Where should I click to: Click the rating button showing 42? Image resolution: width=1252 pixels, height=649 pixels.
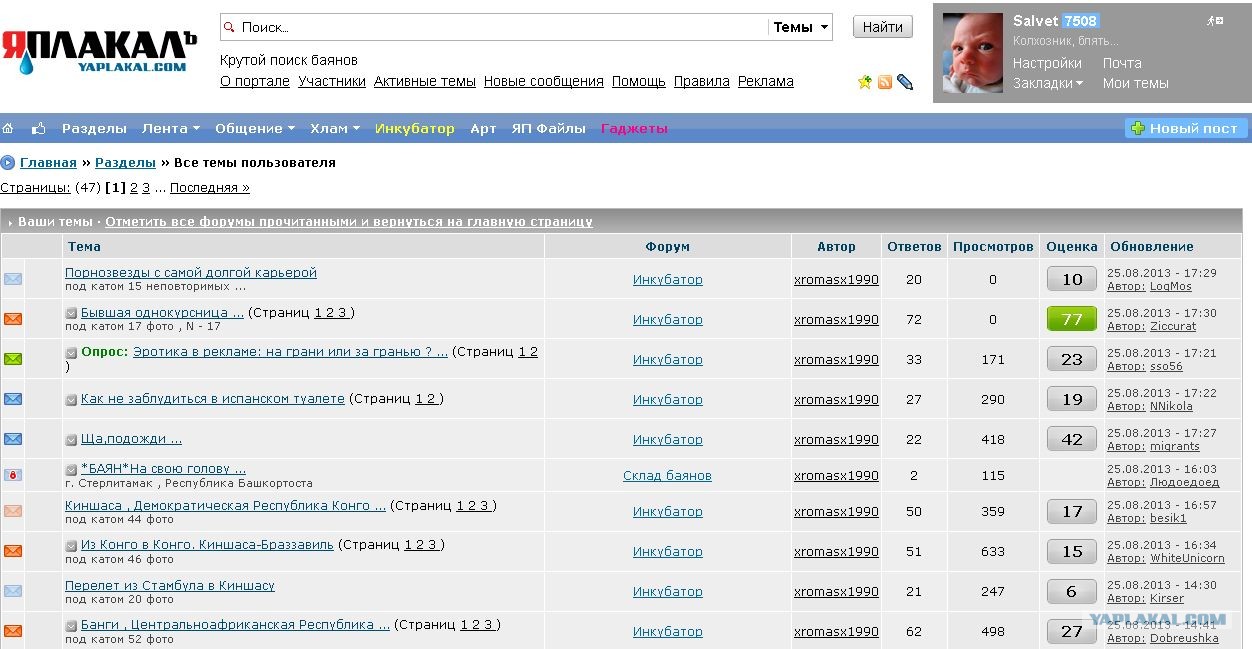point(1072,439)
